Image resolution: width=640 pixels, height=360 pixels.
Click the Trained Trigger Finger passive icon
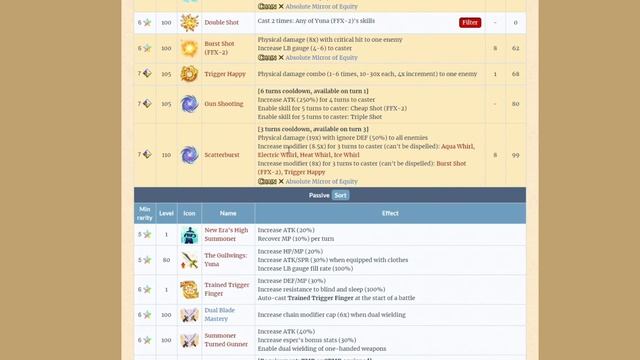pyautogui.click(x=189, y=289)
